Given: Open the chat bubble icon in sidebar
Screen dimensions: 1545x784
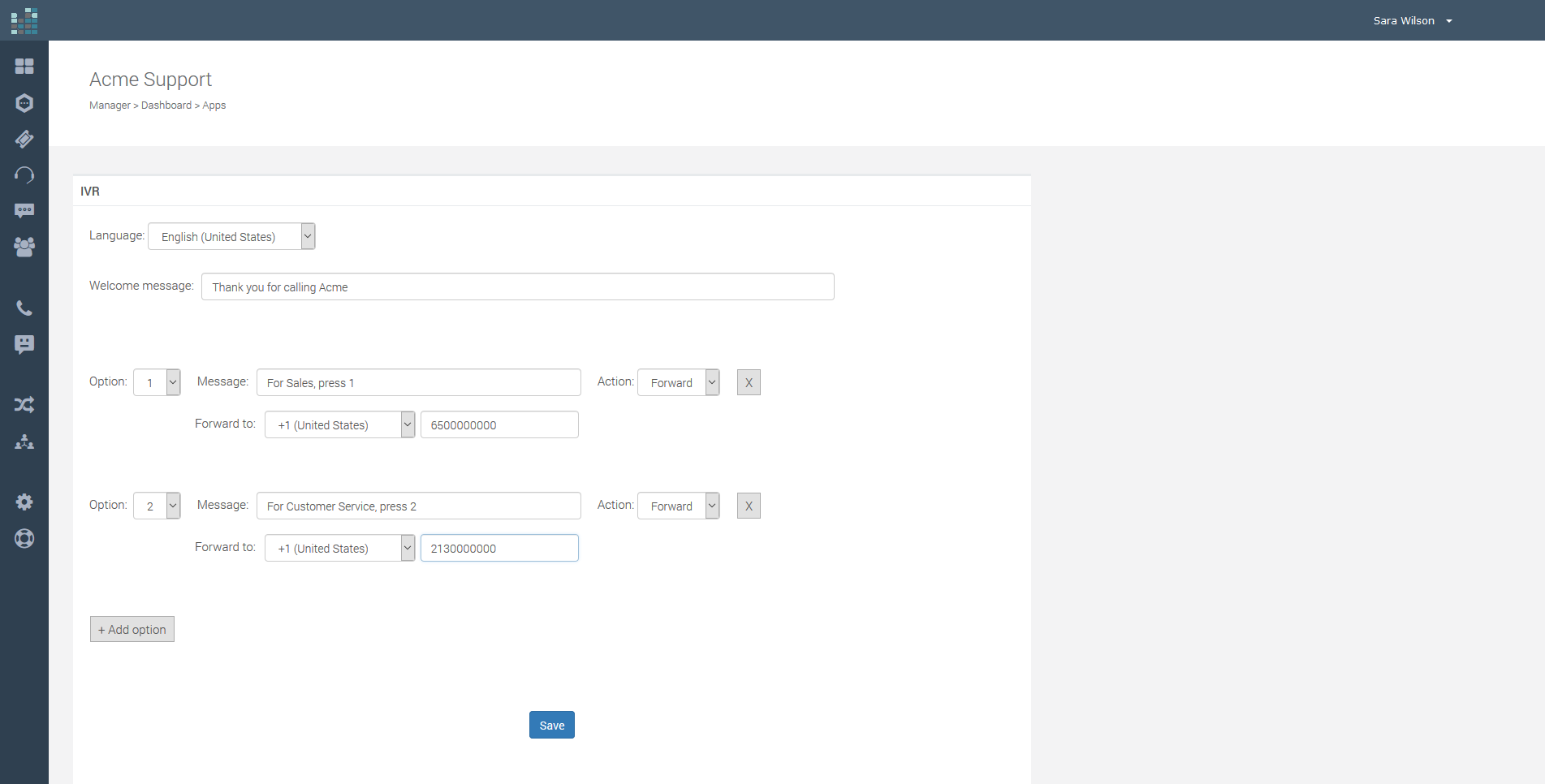Looking at the screenshot, I should pos(24,211).
